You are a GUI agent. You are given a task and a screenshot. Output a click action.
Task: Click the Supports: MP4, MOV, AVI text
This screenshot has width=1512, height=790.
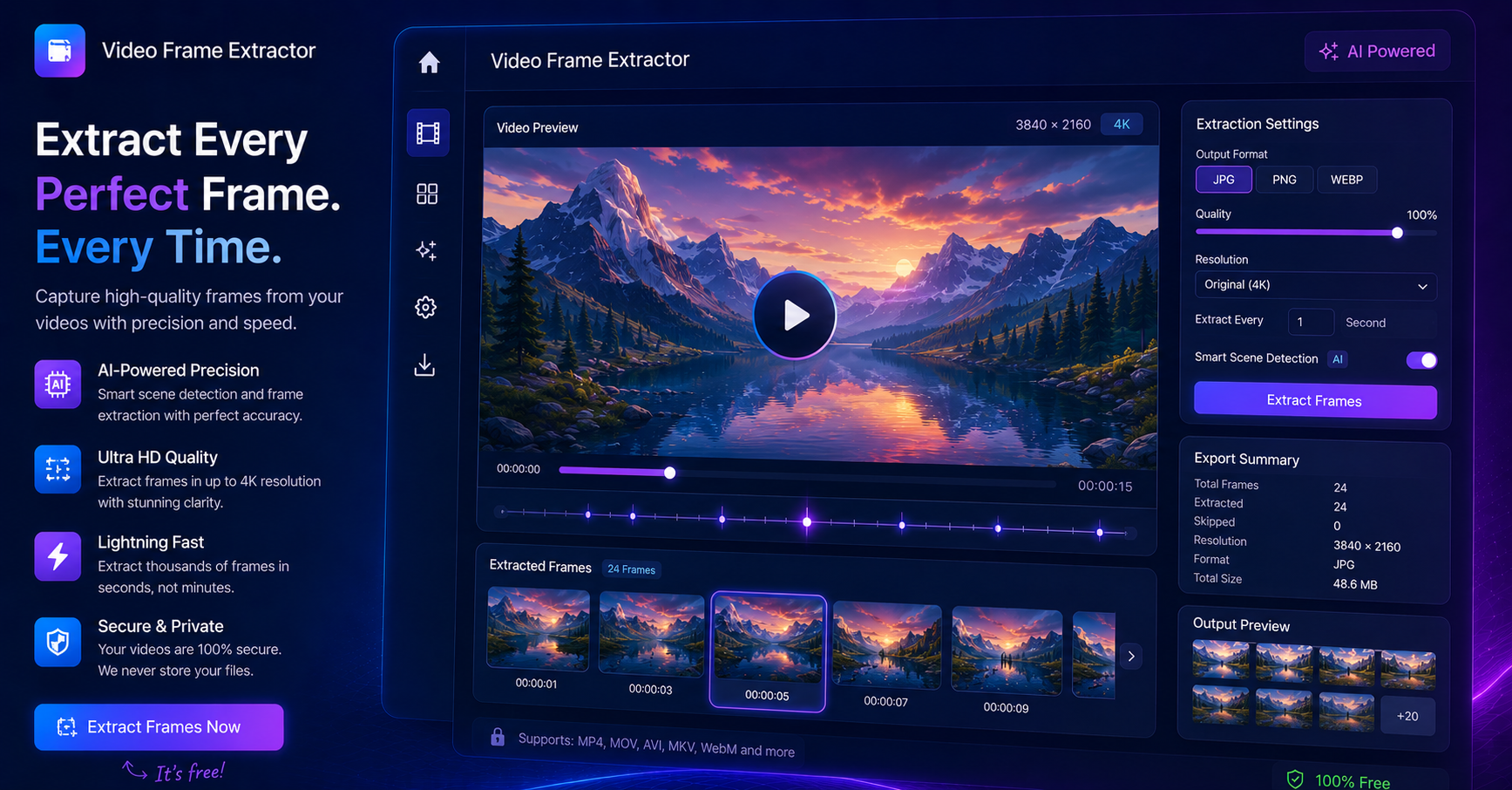656,745
